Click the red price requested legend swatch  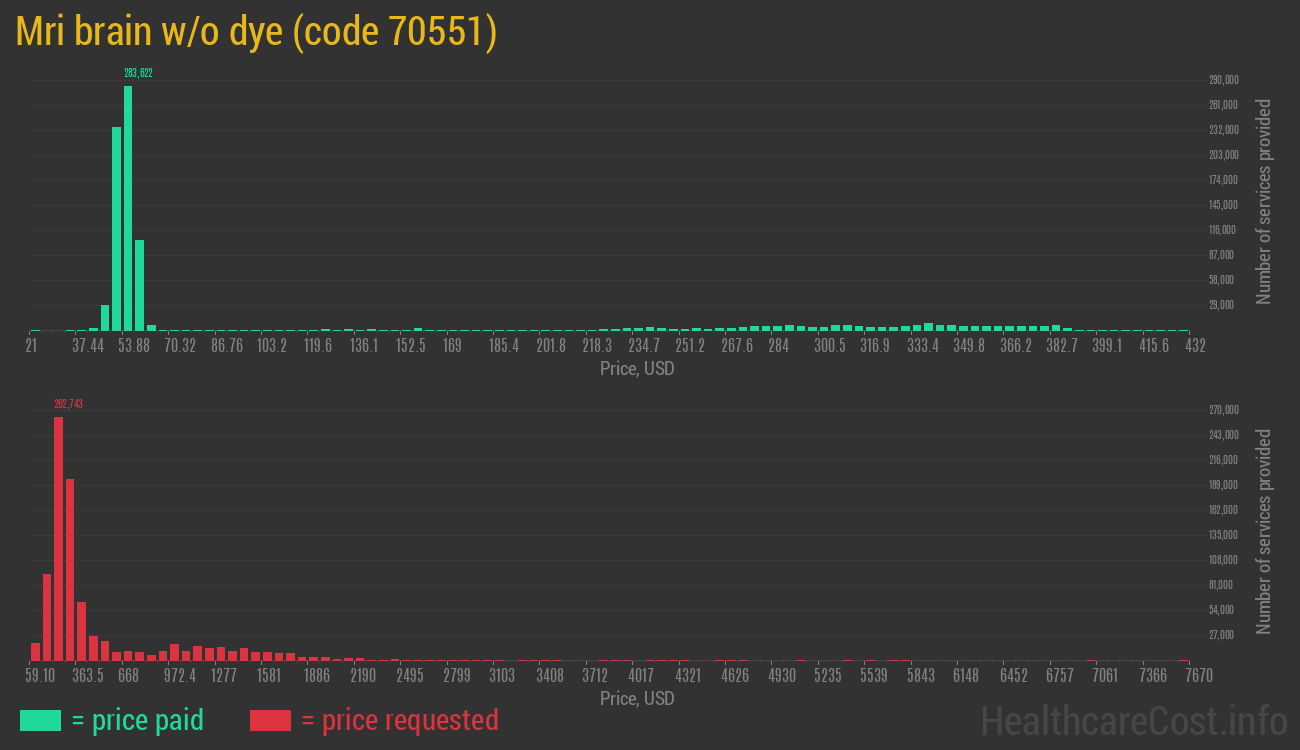(x=270, y=720)
